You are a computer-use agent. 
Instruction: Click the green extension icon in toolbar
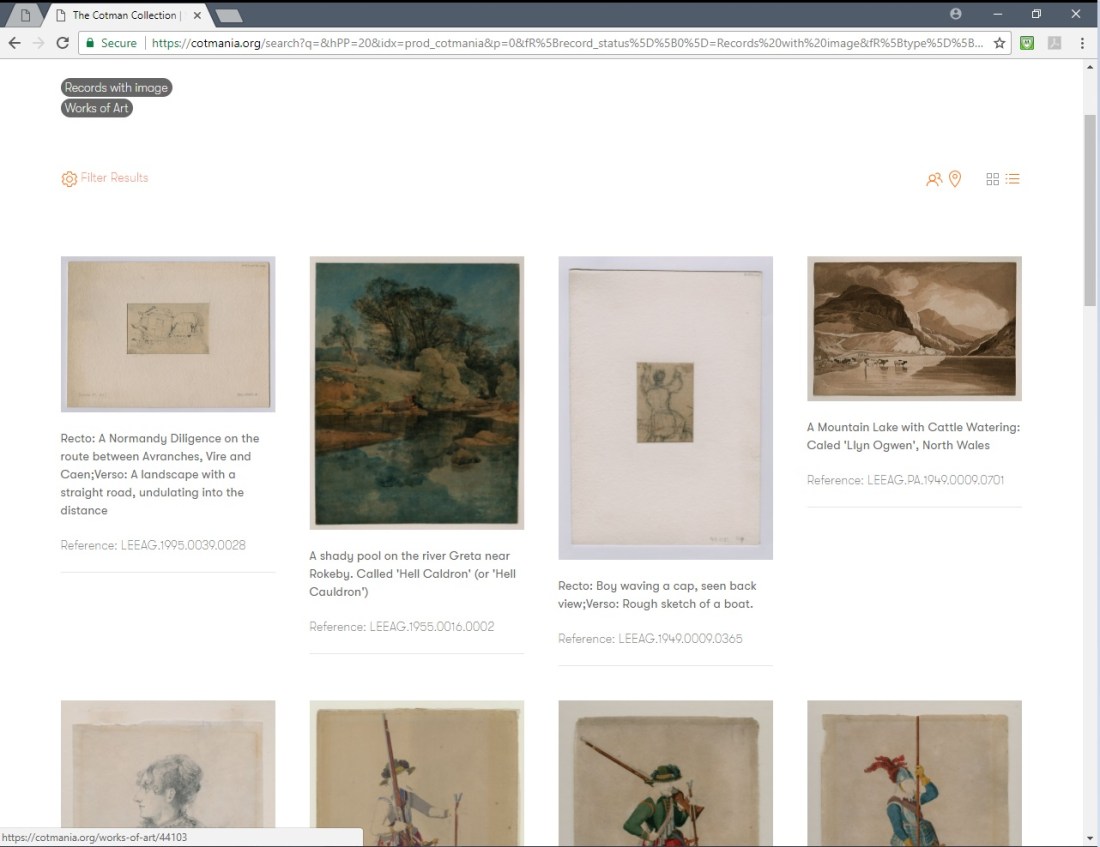pyautogui.click(x=1027, y=43)
